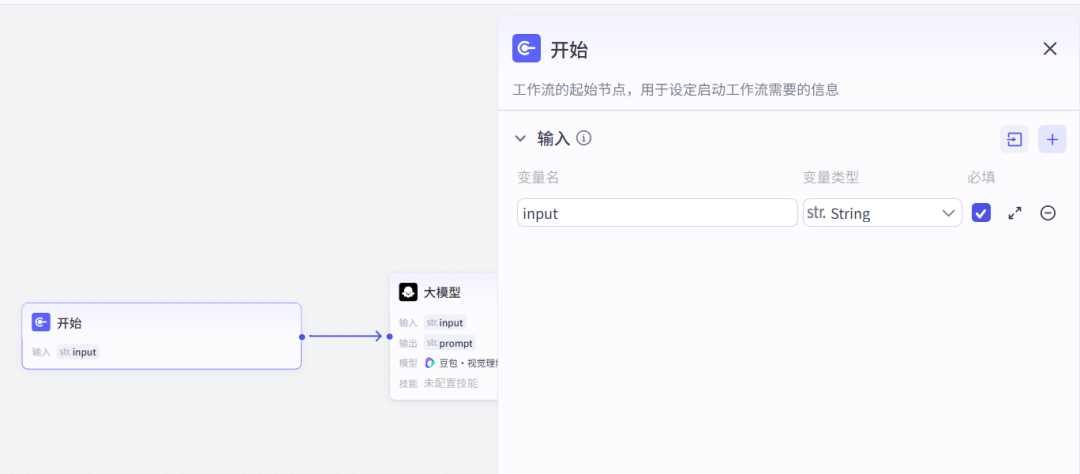
Task: Remove the input variable with the minus icon
Action: 1048,213
